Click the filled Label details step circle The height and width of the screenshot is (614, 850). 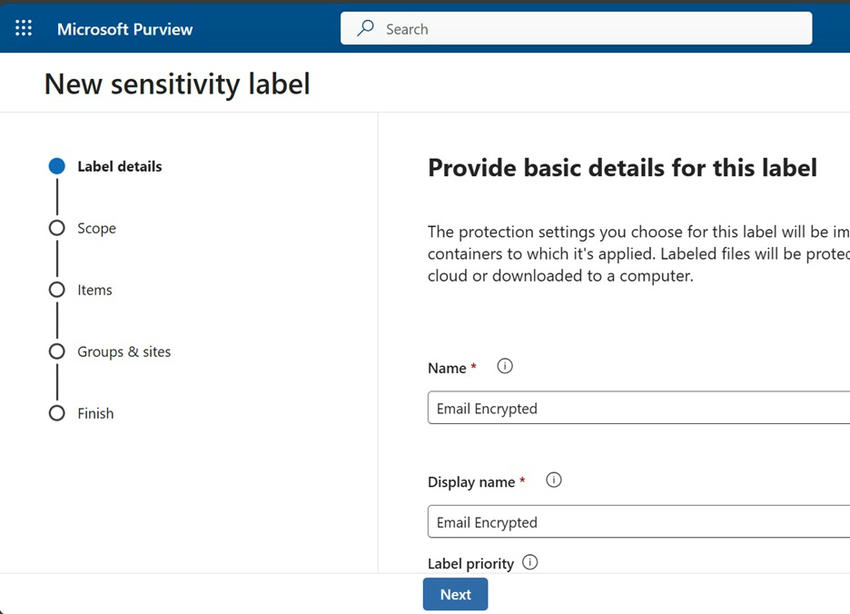point(57,166)
